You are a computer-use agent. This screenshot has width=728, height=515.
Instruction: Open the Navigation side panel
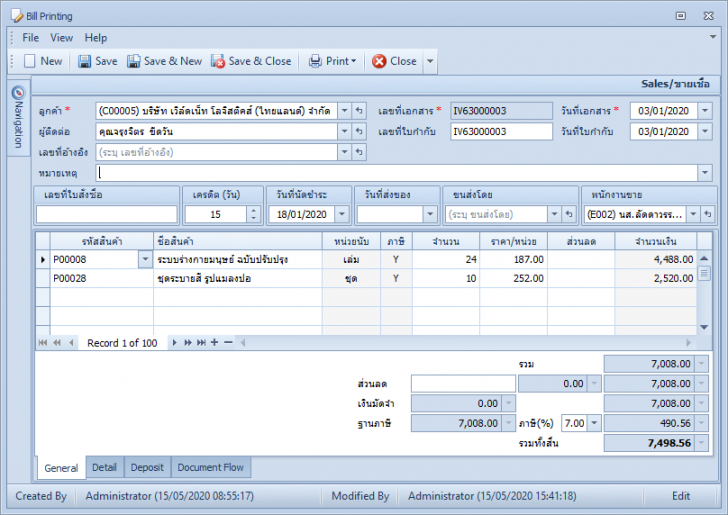pos(17,116)
